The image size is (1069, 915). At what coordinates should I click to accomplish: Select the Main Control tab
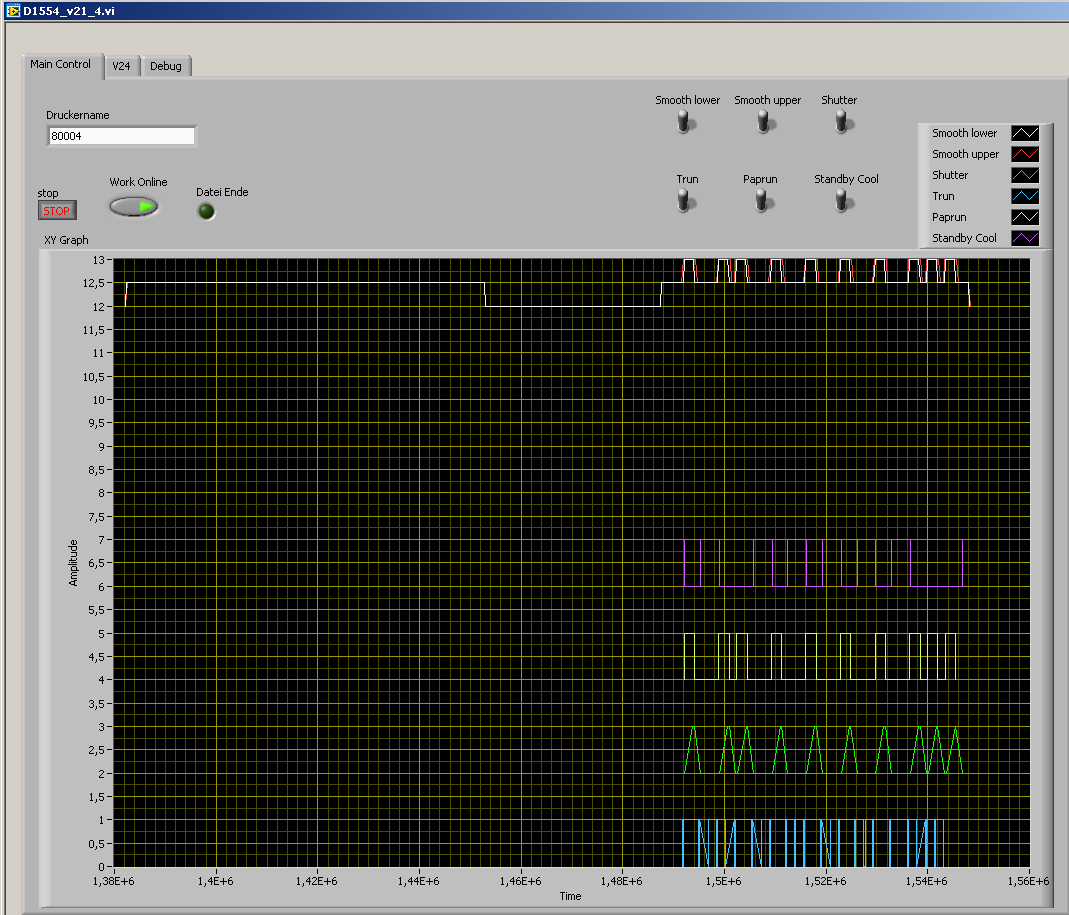click(60, 64)
